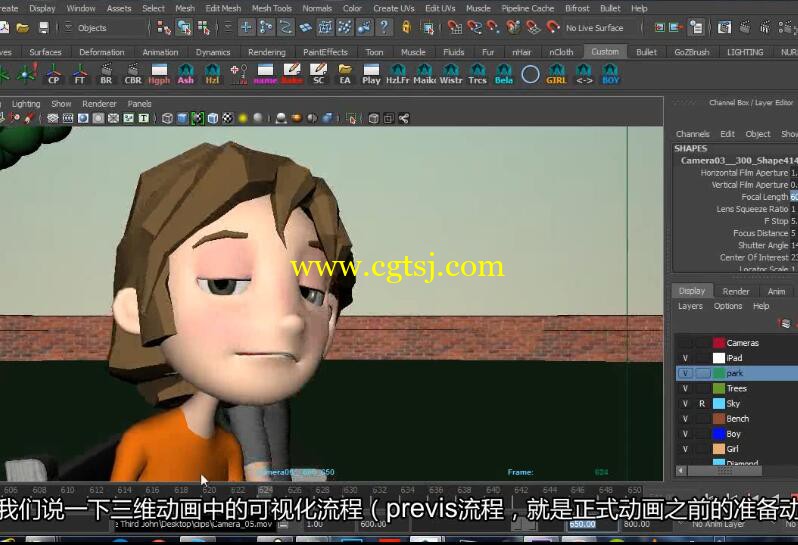Toggle smooth shade all cube icon

point(182,119)
